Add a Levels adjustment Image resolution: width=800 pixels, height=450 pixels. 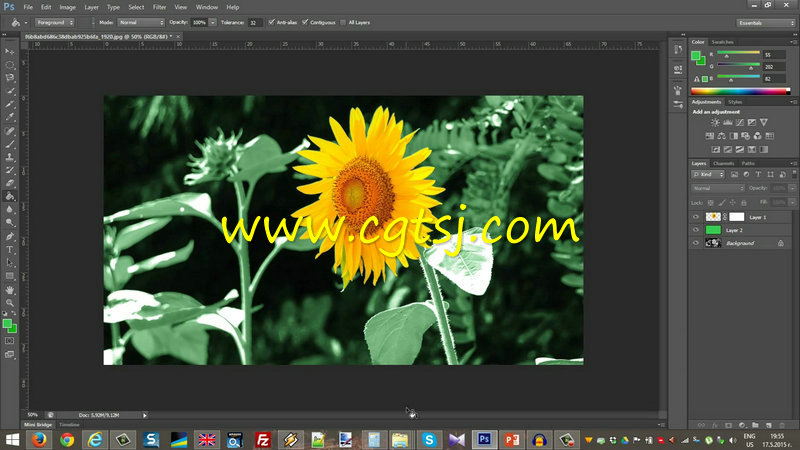[x=728, y=122]
